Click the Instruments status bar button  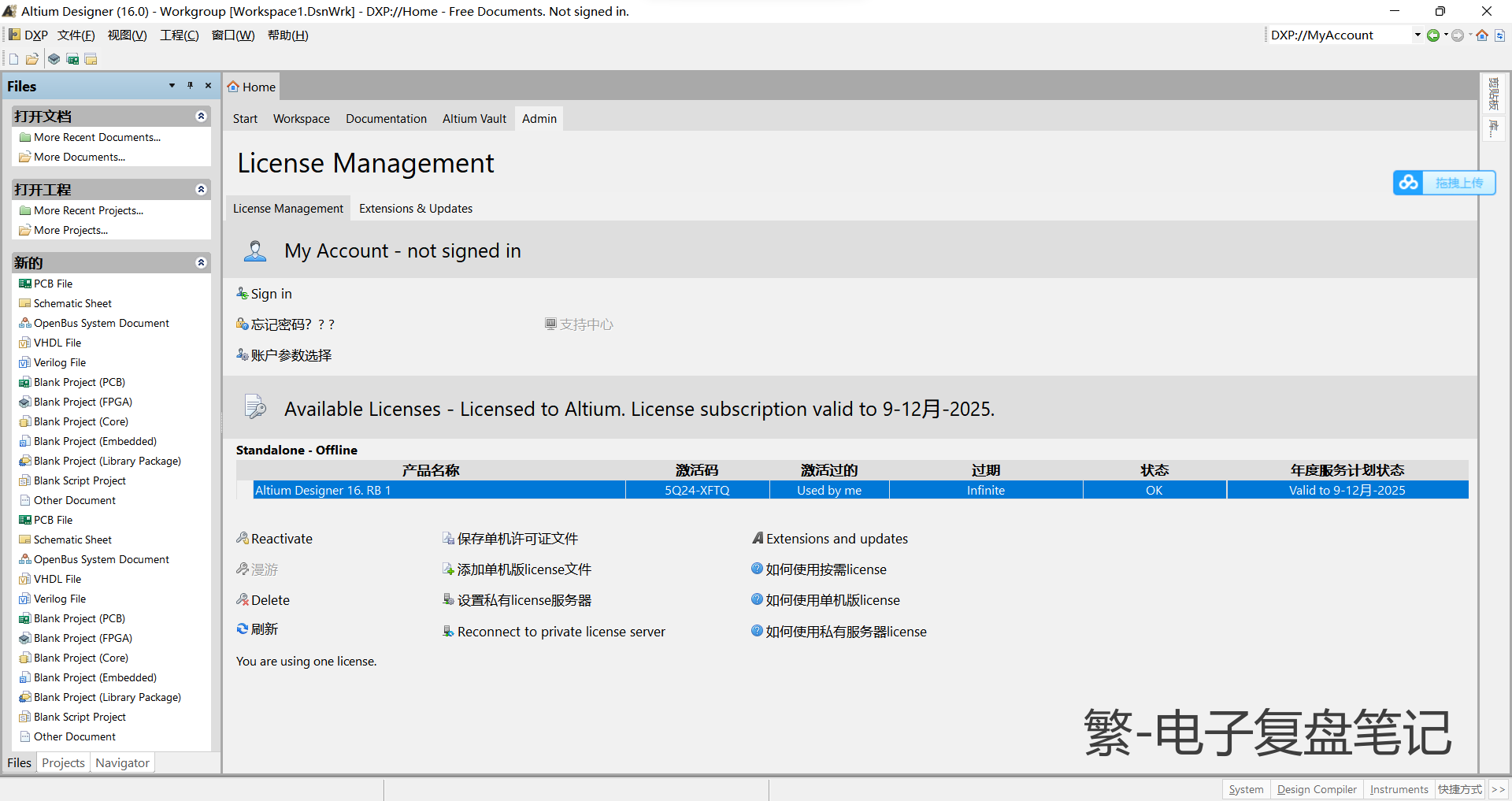click(x=1399, y=789)
